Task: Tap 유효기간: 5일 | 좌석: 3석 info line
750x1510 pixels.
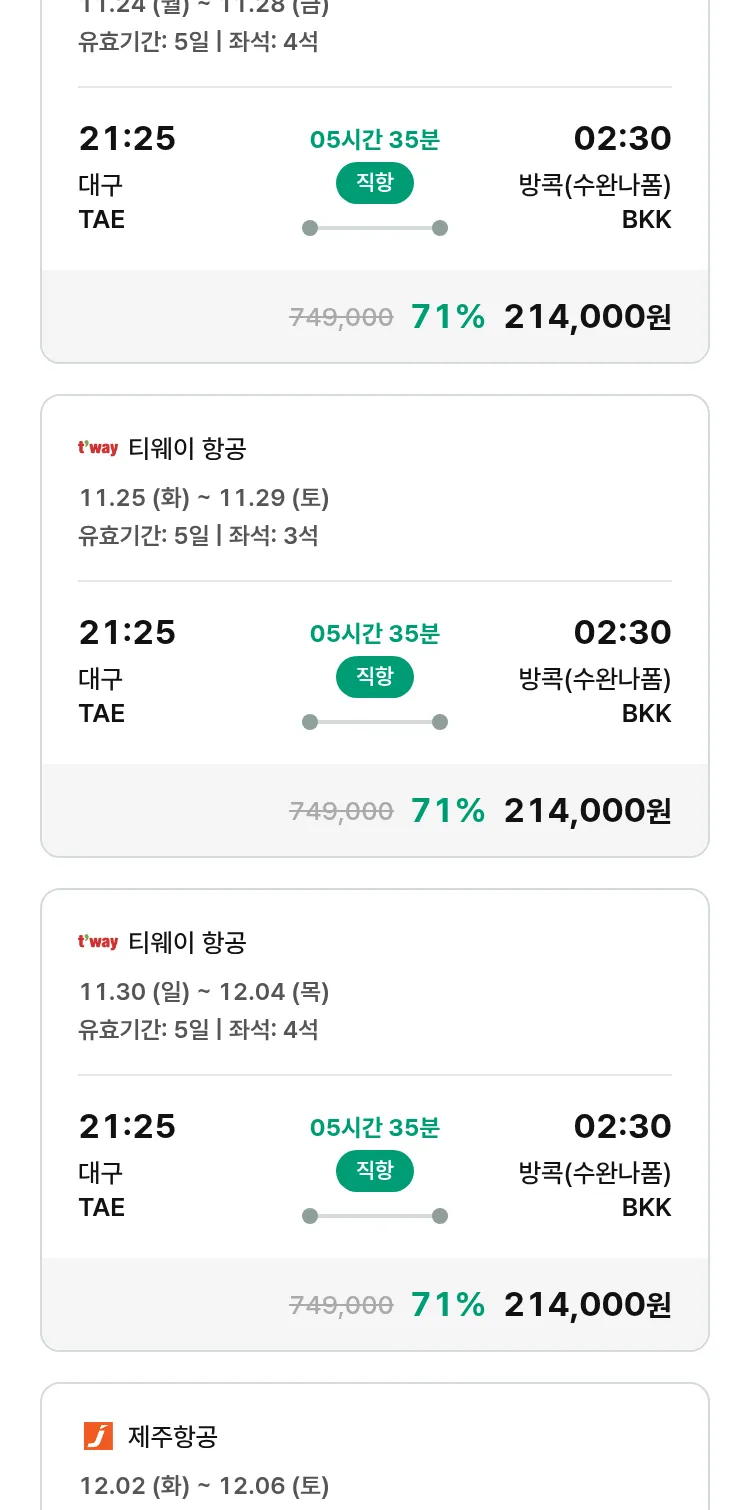Action: 198,535
